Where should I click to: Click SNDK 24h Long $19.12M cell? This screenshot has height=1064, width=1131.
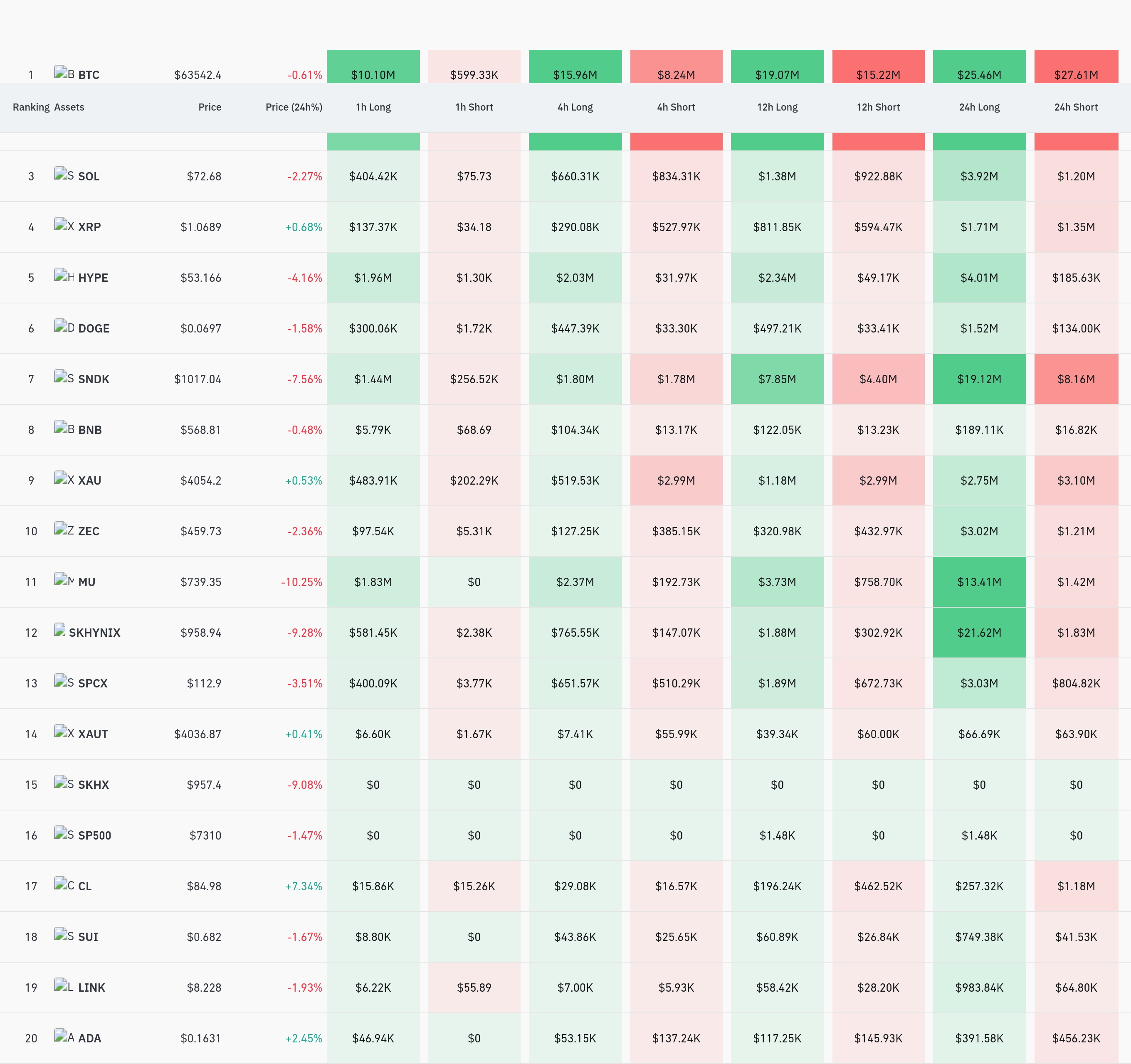click(979, 379)
